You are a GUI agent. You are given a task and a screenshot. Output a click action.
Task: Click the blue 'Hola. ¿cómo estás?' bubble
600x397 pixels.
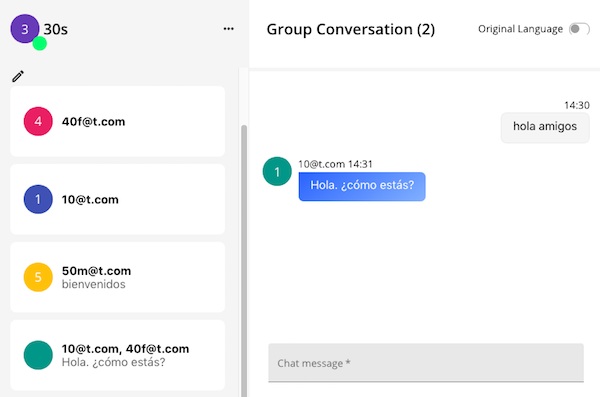point(362,186)
